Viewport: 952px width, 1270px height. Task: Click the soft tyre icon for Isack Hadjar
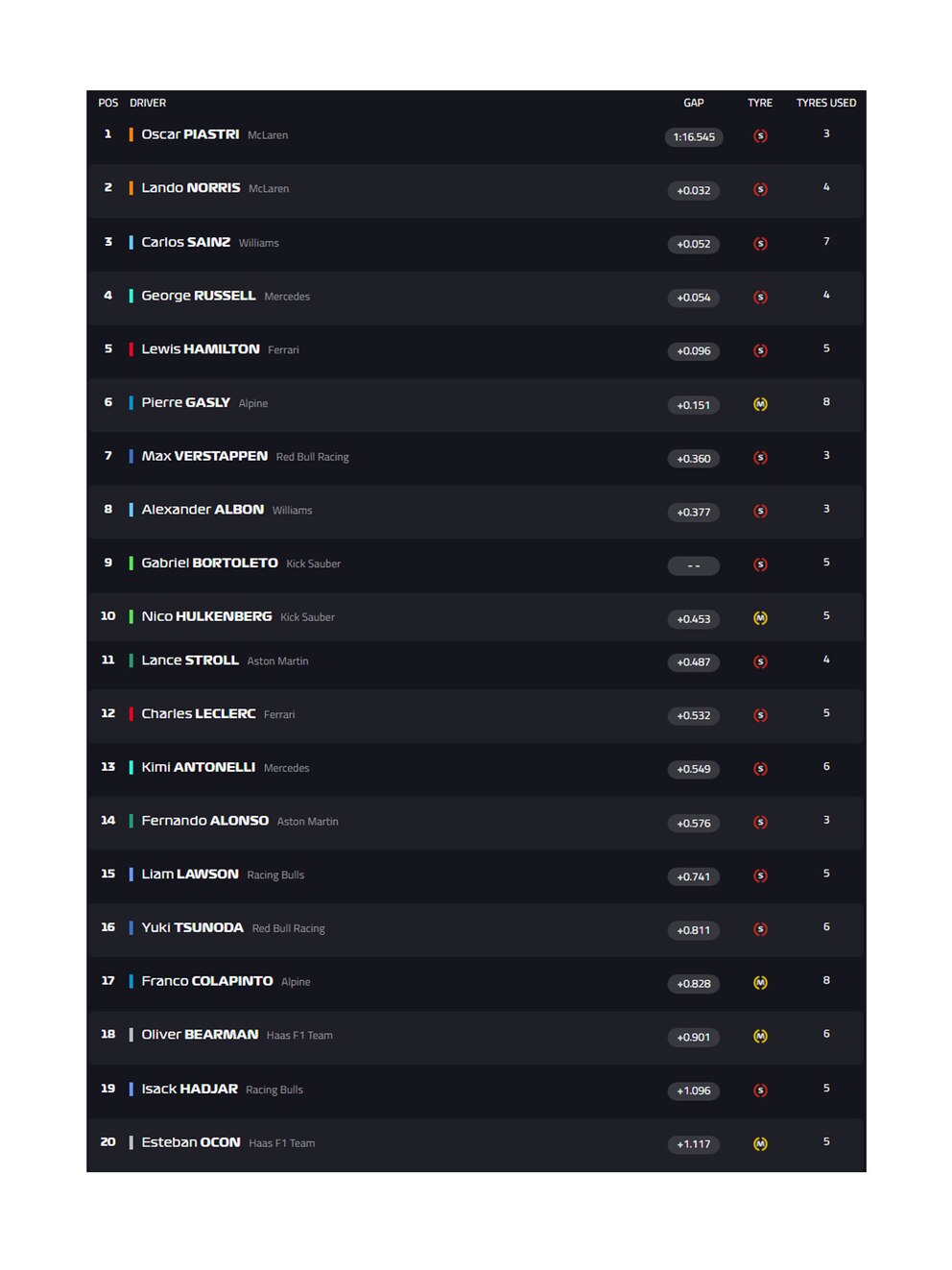(760, 1090)
